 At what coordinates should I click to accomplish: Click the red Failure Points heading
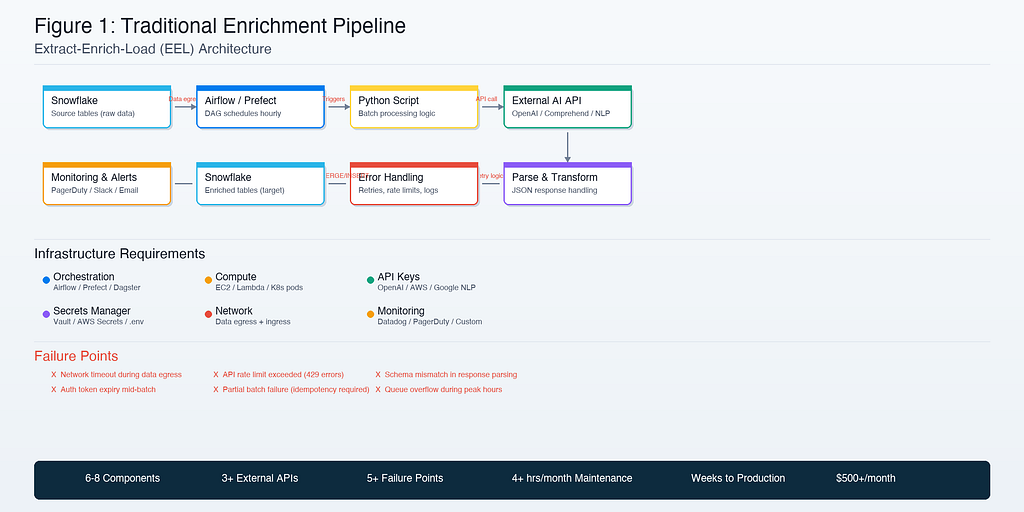pyautogui.click(x=76, y=356)
